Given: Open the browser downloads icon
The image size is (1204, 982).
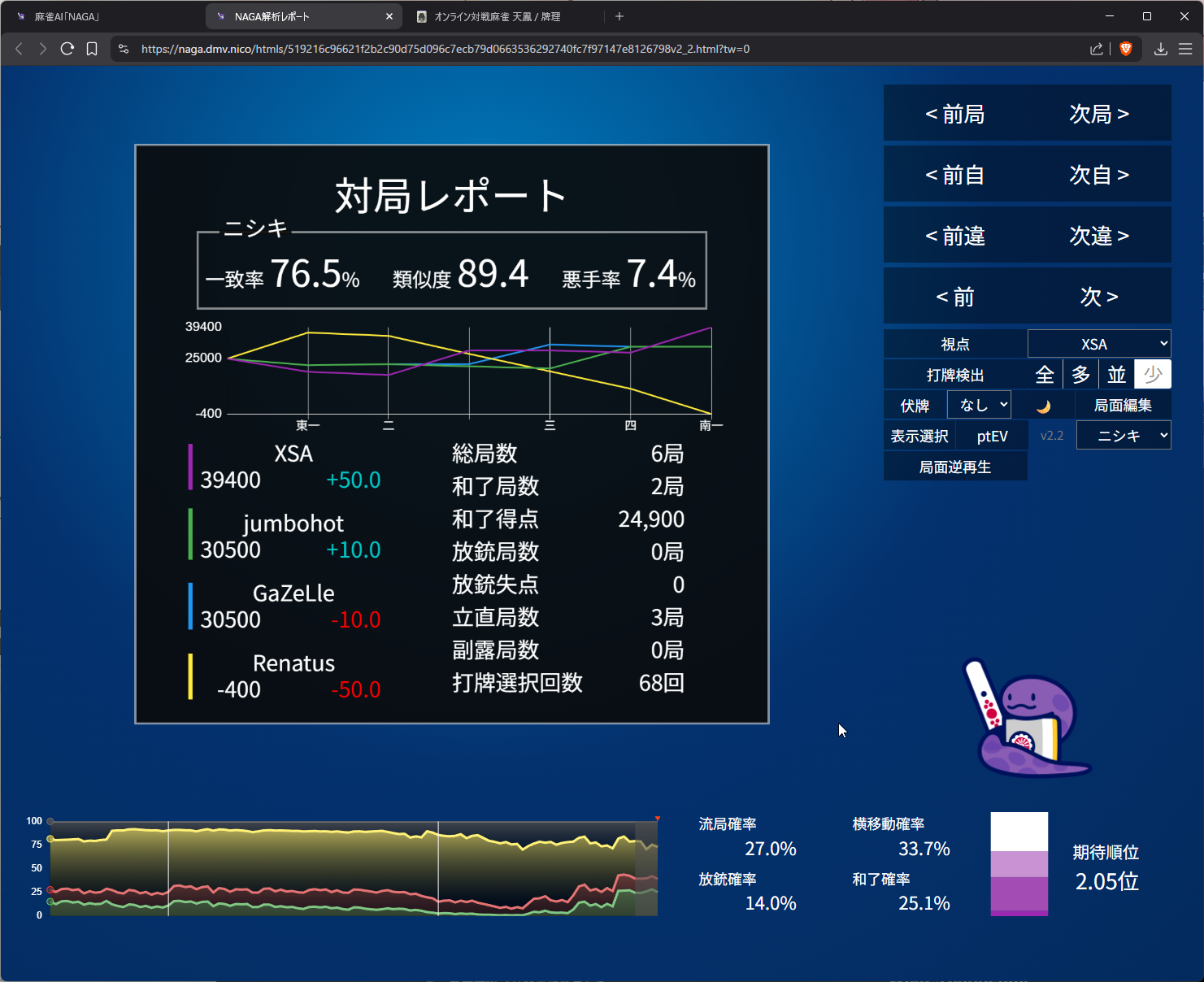Looking at the screenshot, I should pos(1161,49).
